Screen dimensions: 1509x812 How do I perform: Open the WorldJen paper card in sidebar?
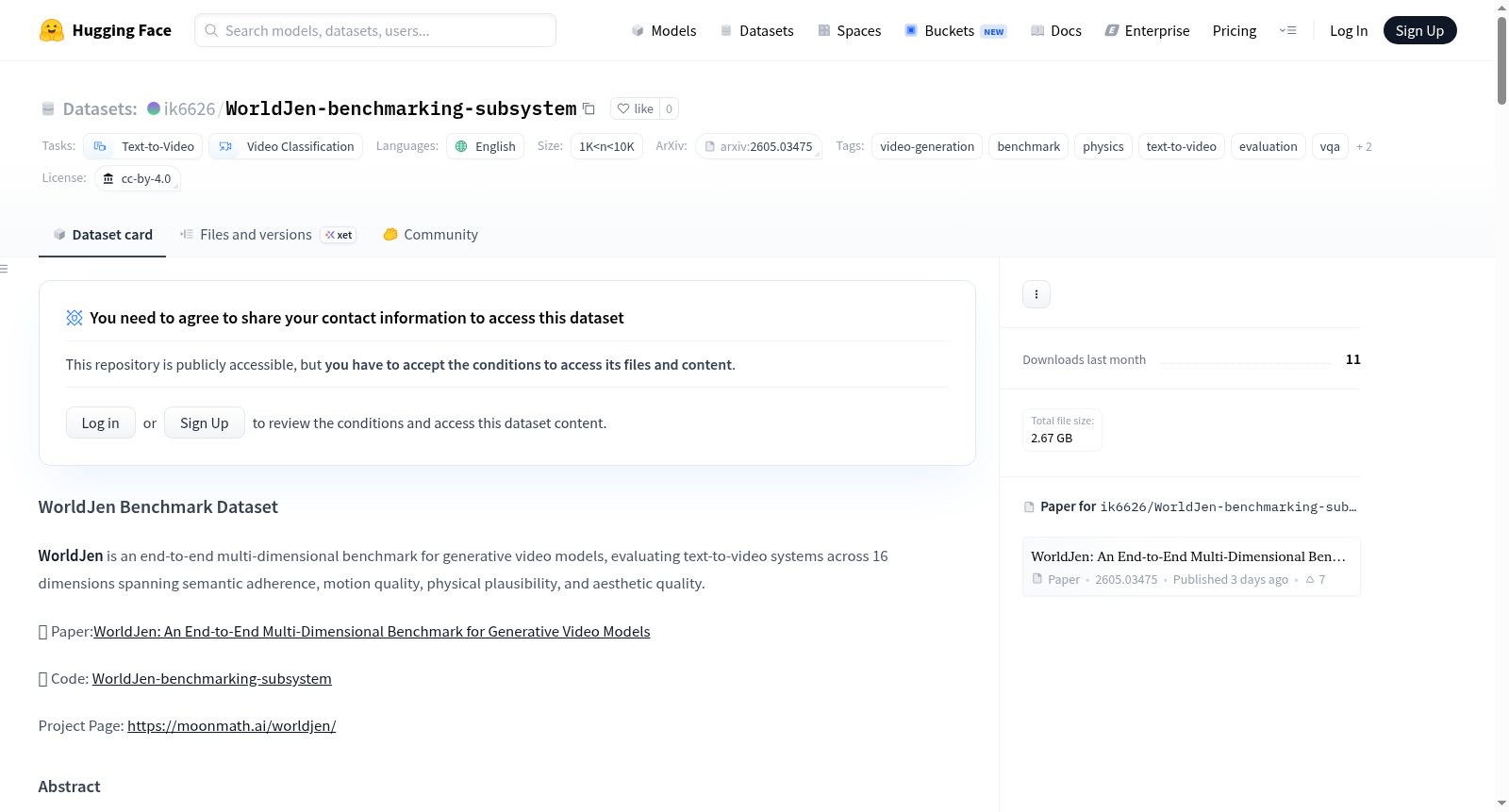[1191, 567]
